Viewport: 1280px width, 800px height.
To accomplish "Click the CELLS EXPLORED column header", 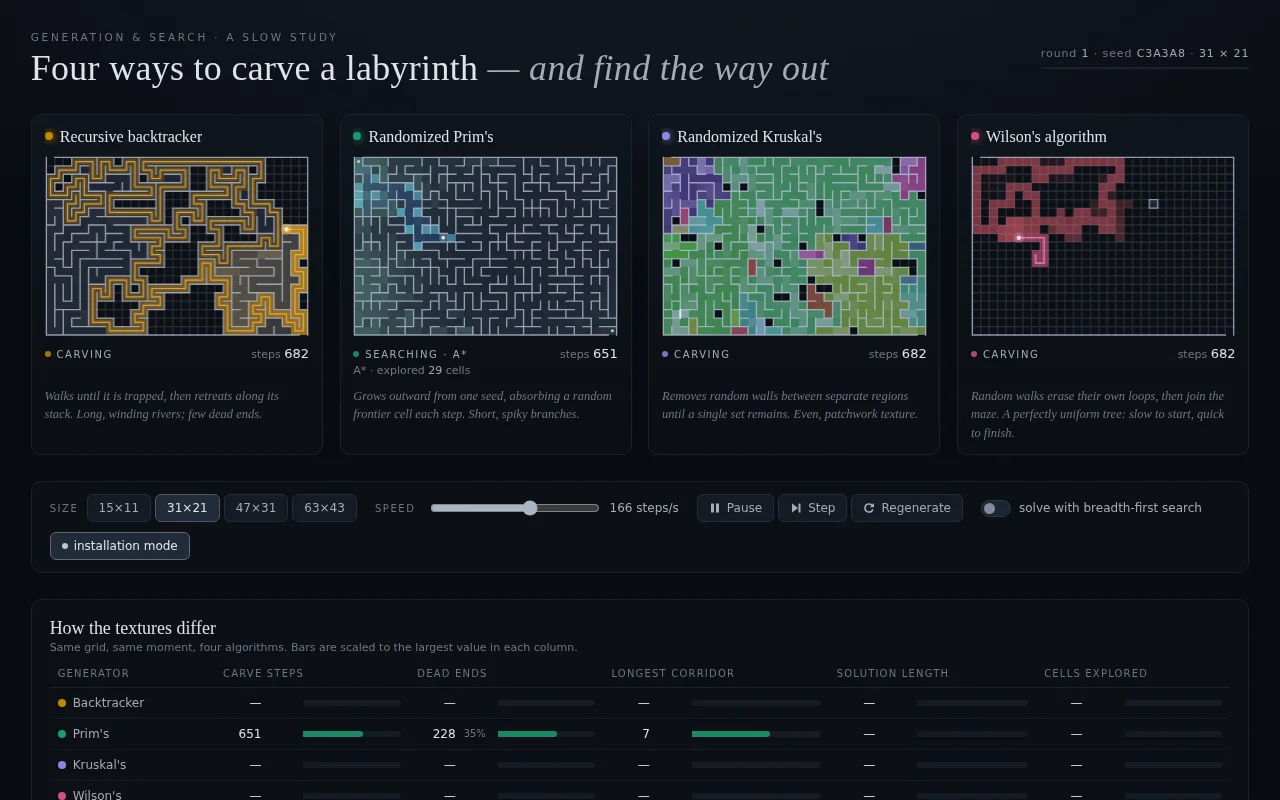I will click(x=1096, y=674).
